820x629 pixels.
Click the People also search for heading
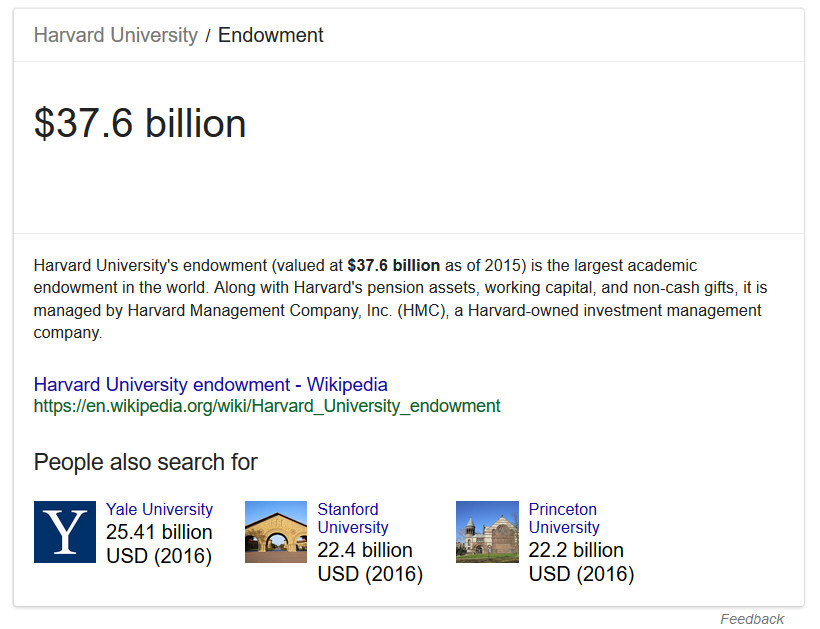145,462
